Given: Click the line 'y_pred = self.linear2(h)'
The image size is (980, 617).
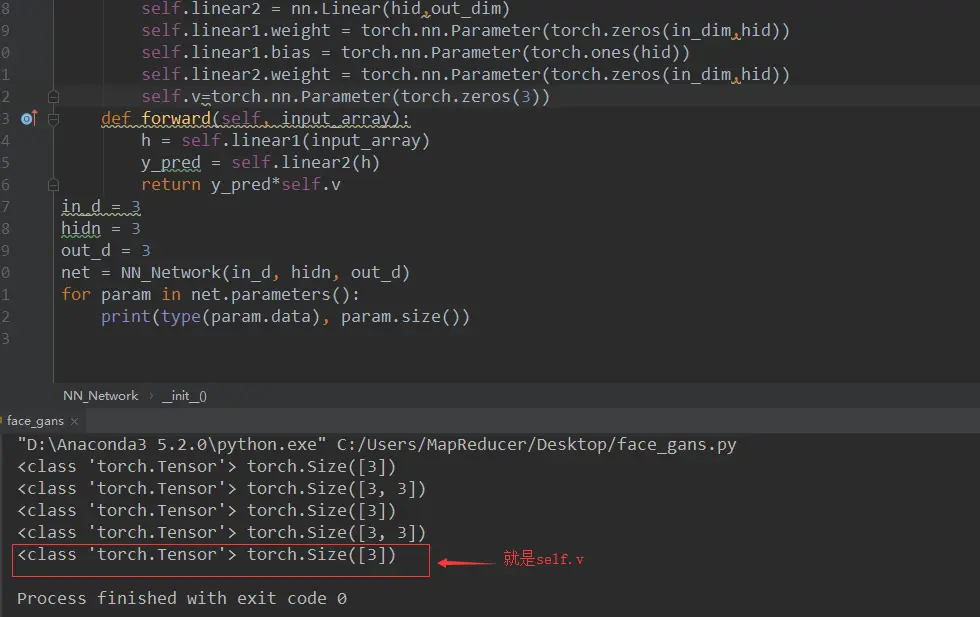Looking at the screenshot, I should [260, 163].
